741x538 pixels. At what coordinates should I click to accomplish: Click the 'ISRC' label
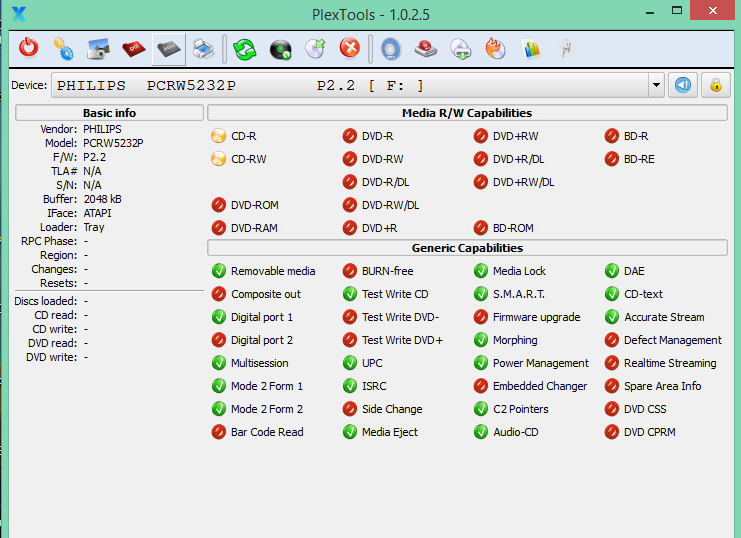(x=374, y=386)
